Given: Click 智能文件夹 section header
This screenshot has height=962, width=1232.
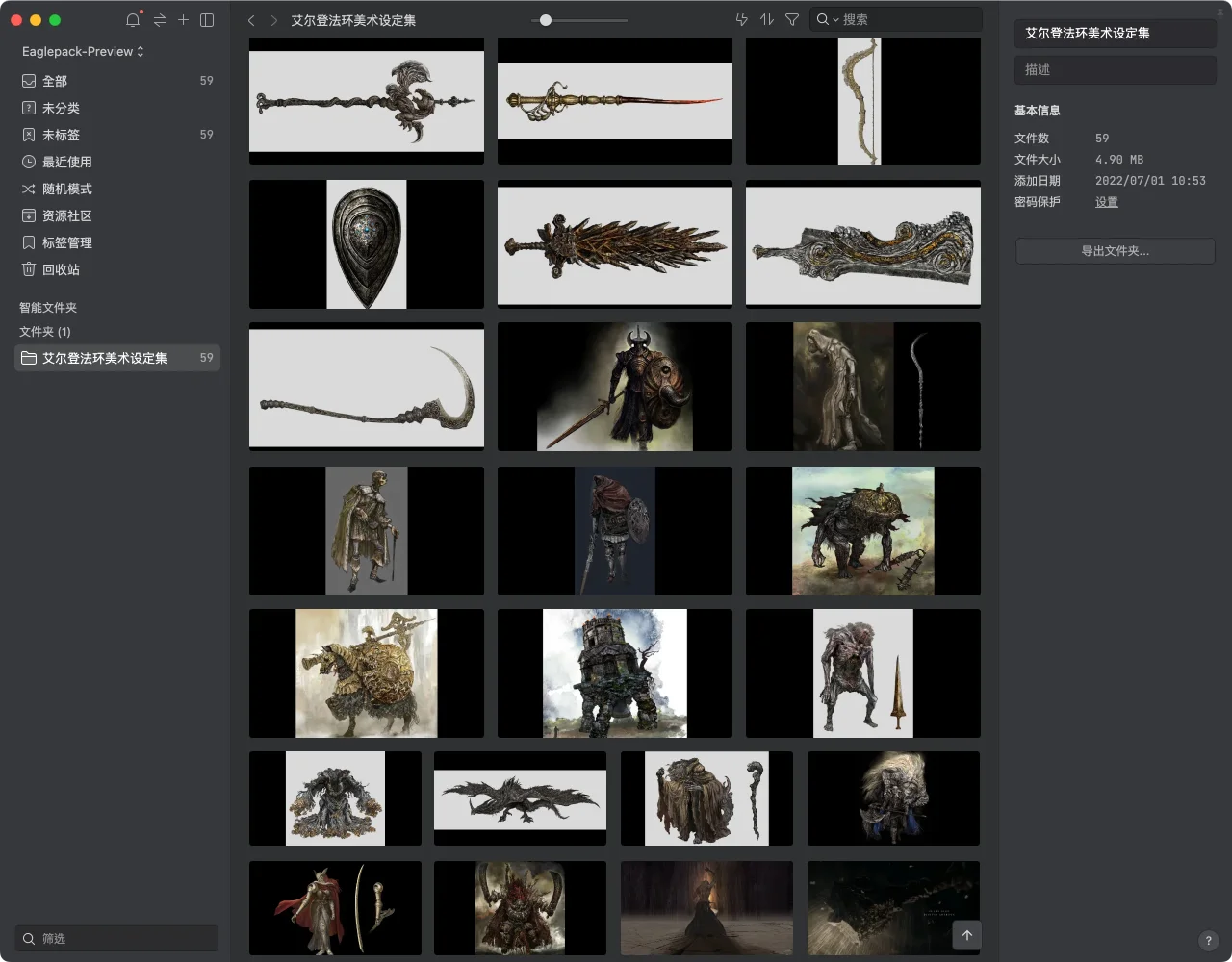Looking at the screenshot, I should (48, 308).
